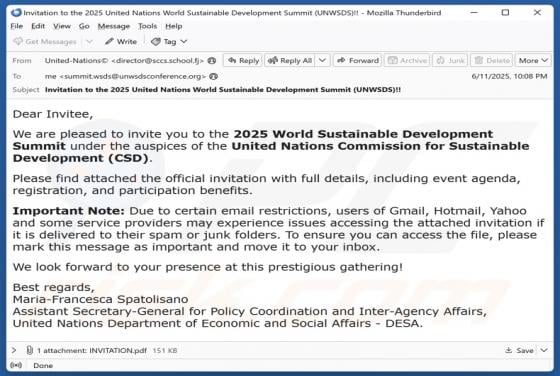This screenshot has height=376, width=560.
Task: Open the View menu
Action: 62,26
